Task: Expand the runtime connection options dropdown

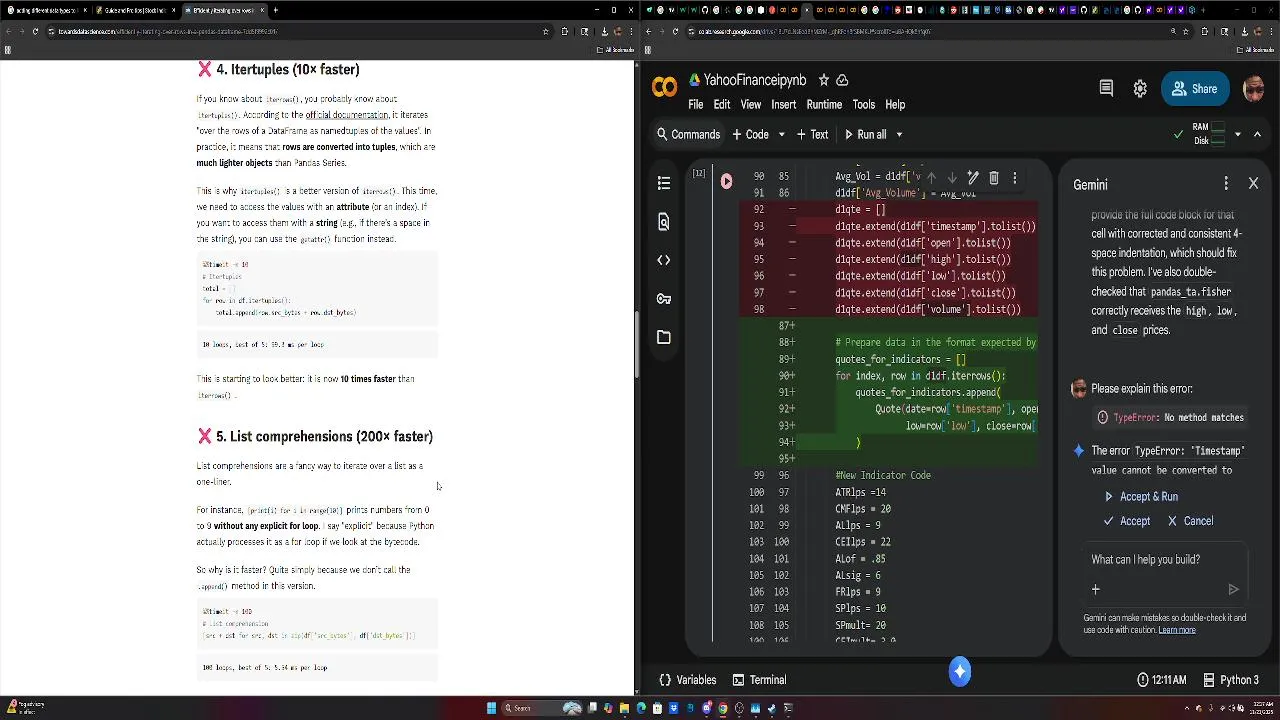Action: (x=1238, y=134)
